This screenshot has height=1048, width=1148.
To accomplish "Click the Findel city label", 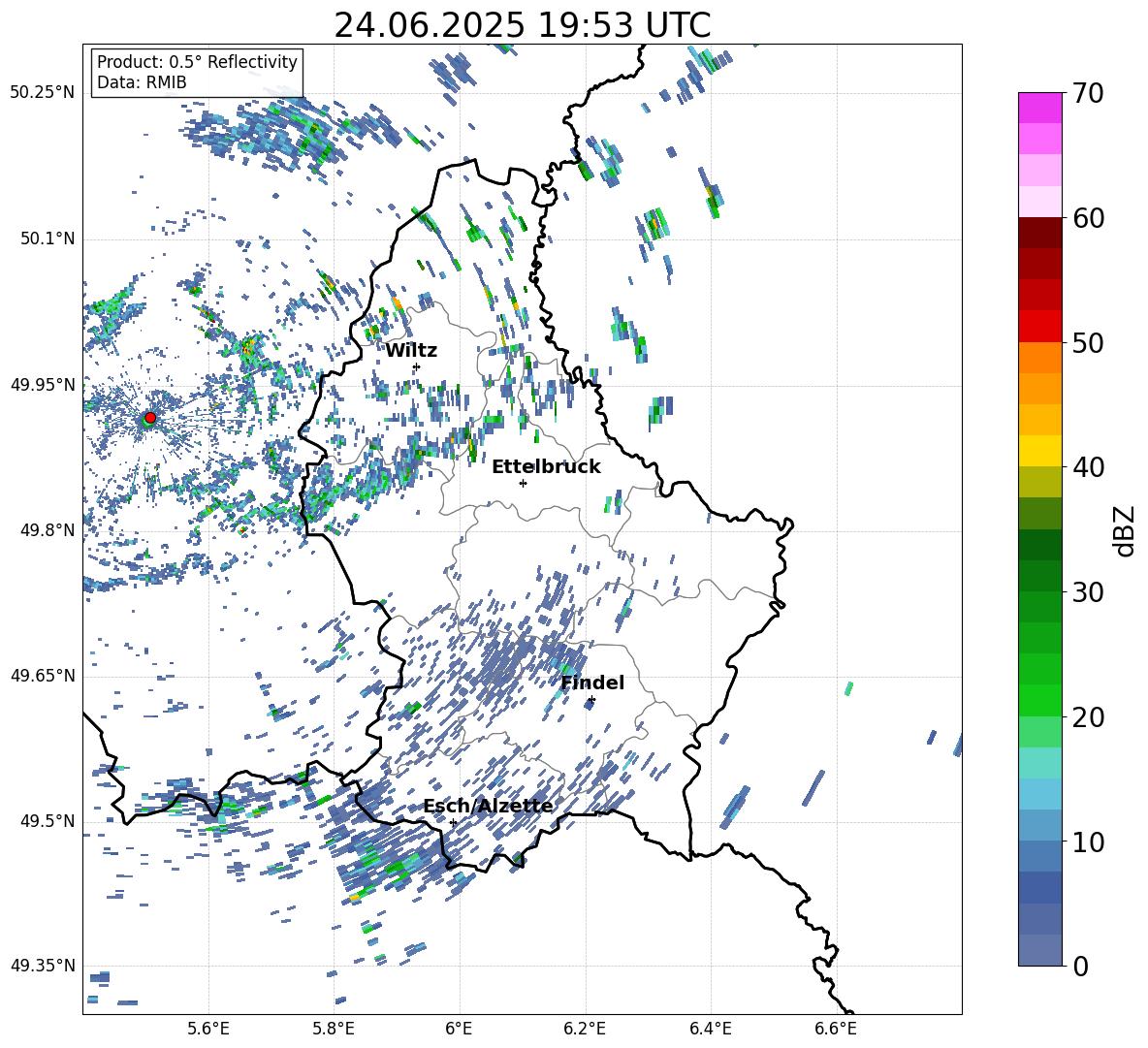I will (592, 683).
